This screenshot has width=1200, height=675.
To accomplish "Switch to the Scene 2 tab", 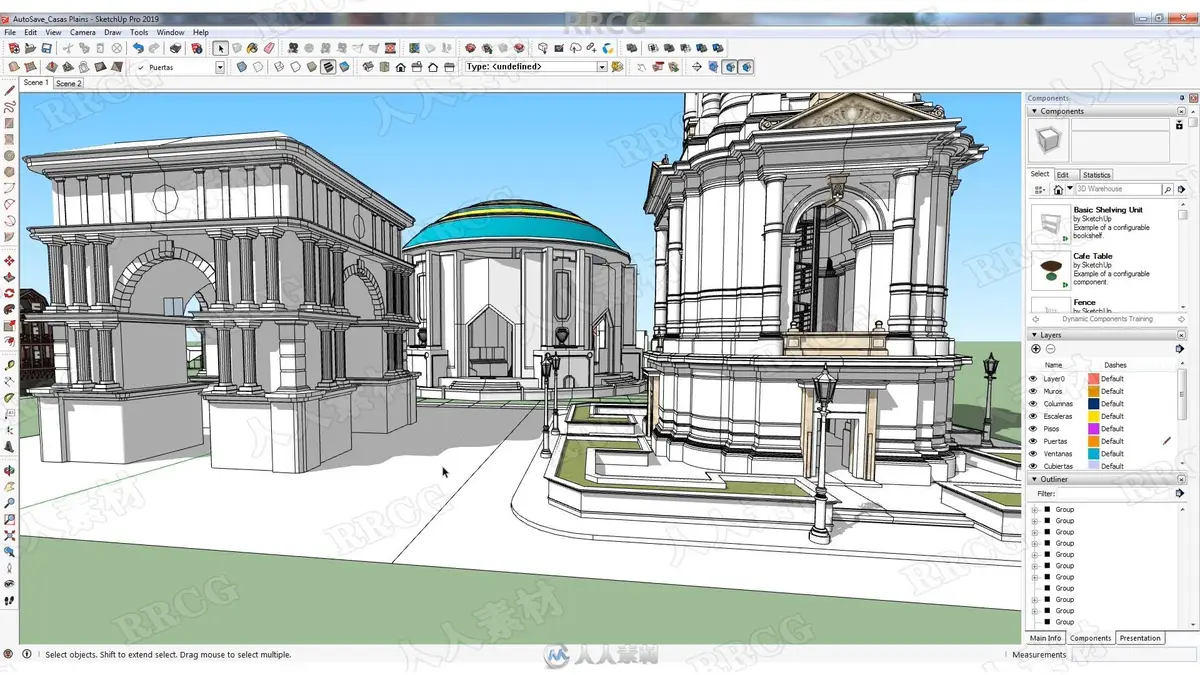I will [x=68, y=84].
